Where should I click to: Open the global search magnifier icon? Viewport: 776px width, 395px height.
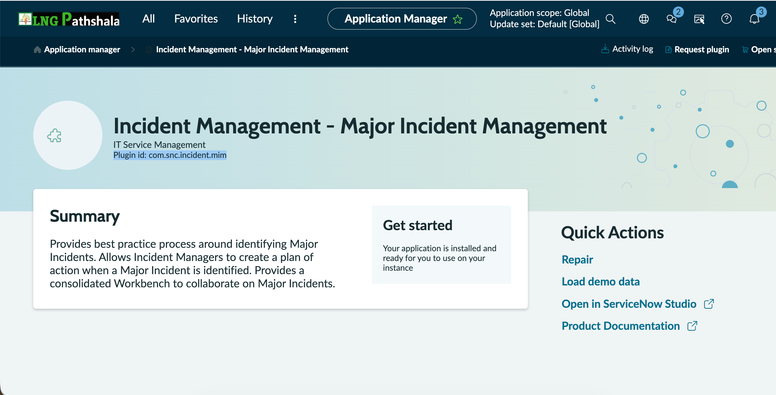click(x=611, y=19)
